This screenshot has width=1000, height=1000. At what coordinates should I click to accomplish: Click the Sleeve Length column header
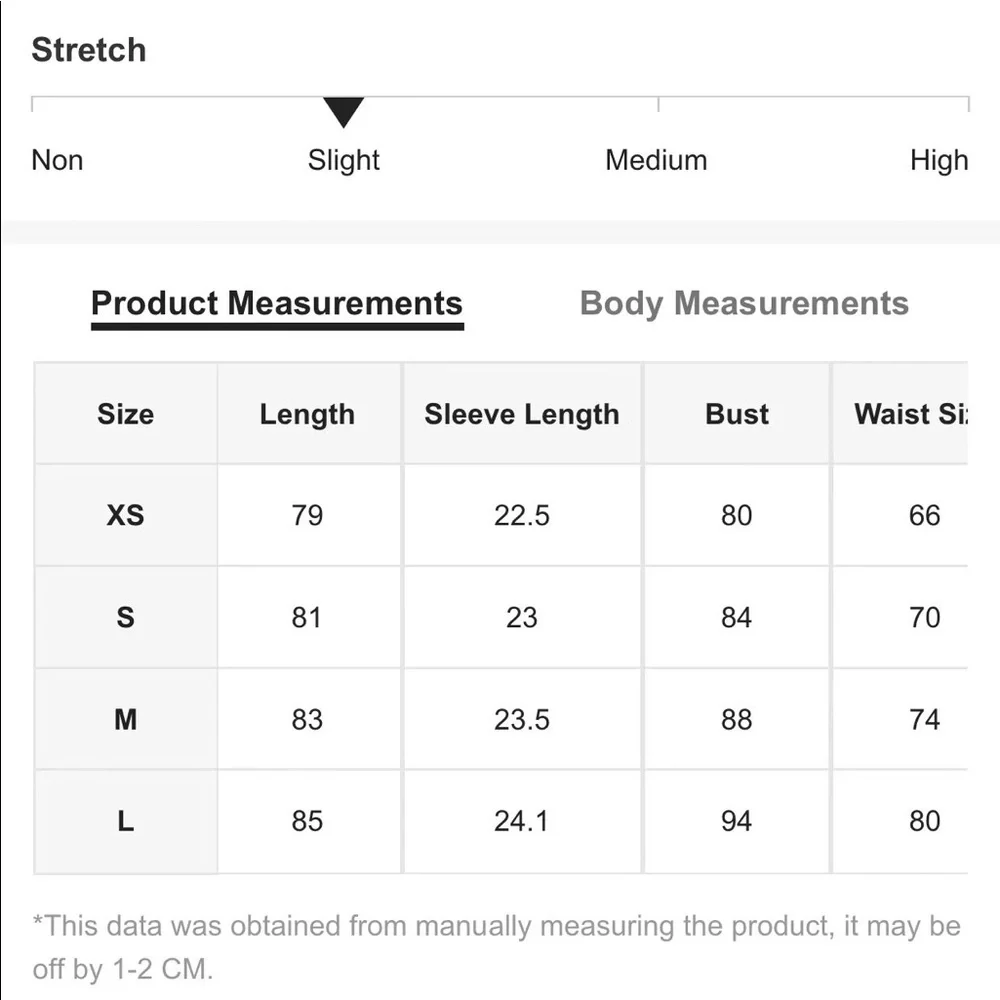(522, 414)
